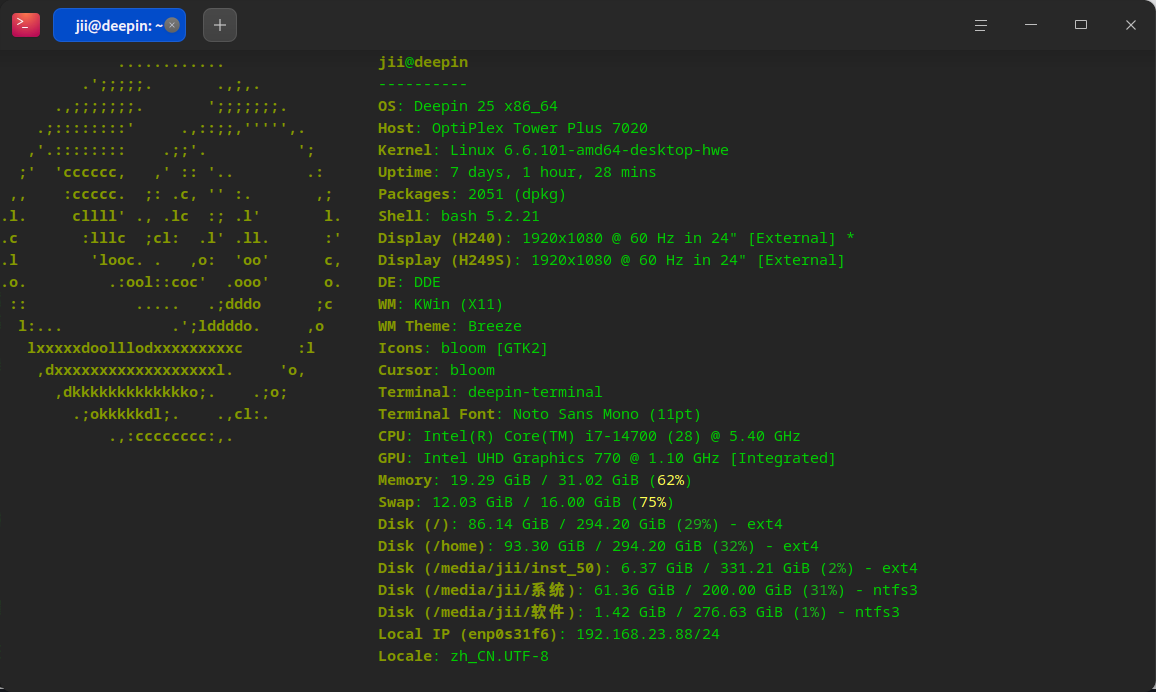This screenshot has width=1156, height=692.
Task: Open the terminal hamburger menu
Action: (981, 25)
